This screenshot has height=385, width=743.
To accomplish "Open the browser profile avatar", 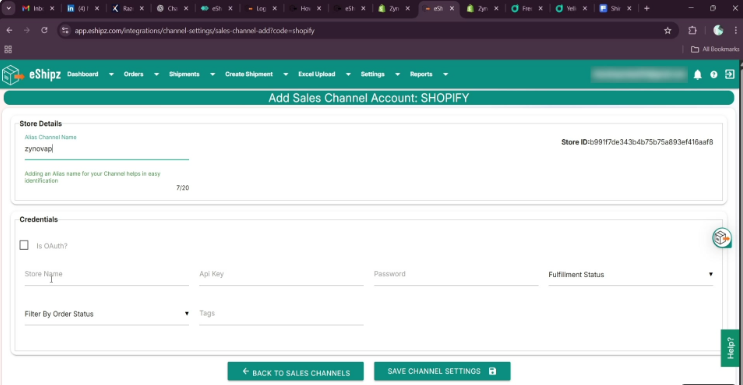I will click(718, 30).
